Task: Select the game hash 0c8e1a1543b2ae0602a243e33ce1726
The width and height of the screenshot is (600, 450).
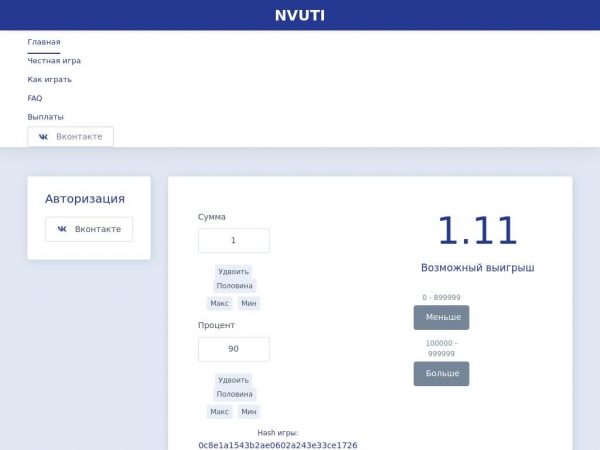Action: (x=278, y=445)
